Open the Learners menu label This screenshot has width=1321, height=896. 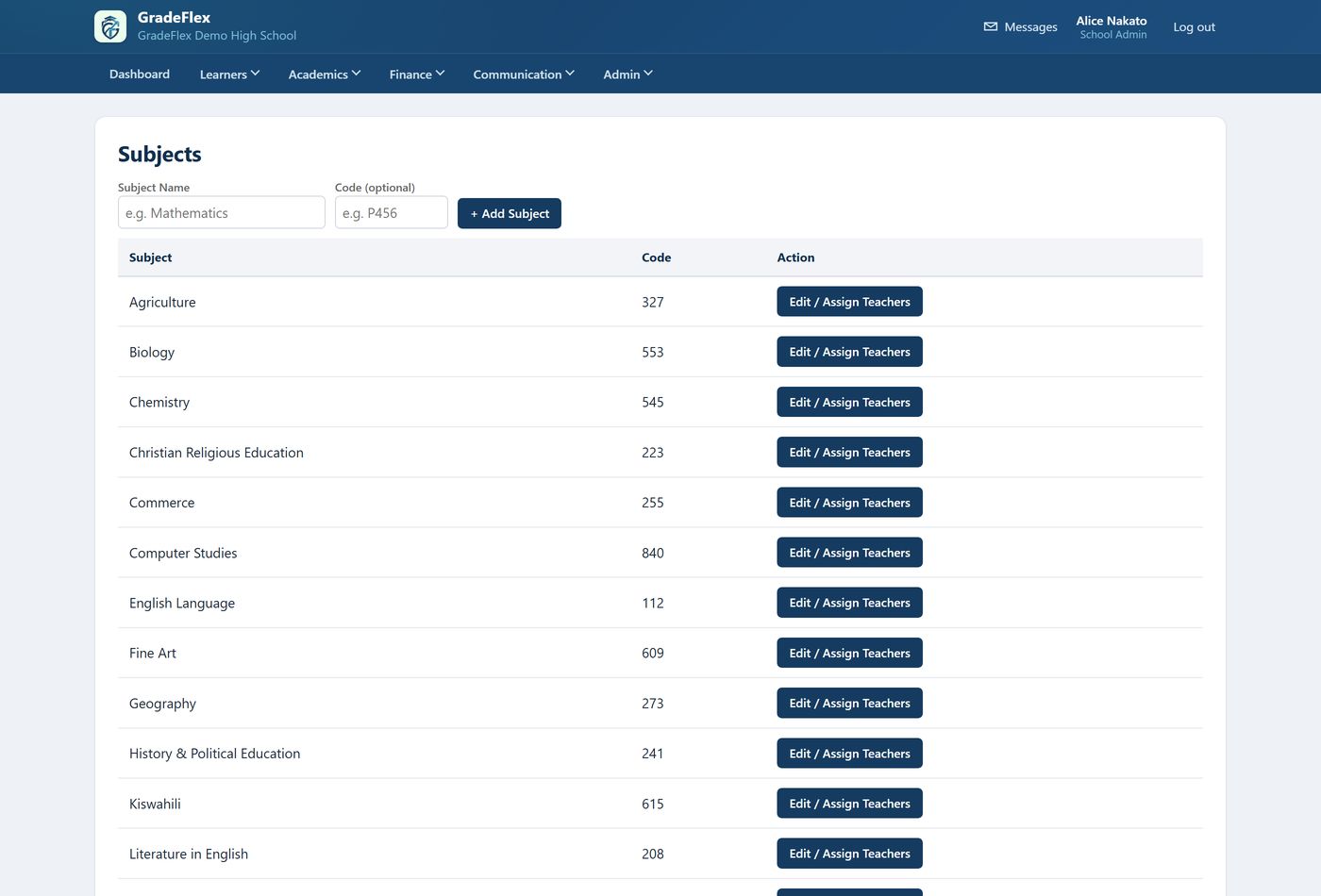tap(224, 75)
